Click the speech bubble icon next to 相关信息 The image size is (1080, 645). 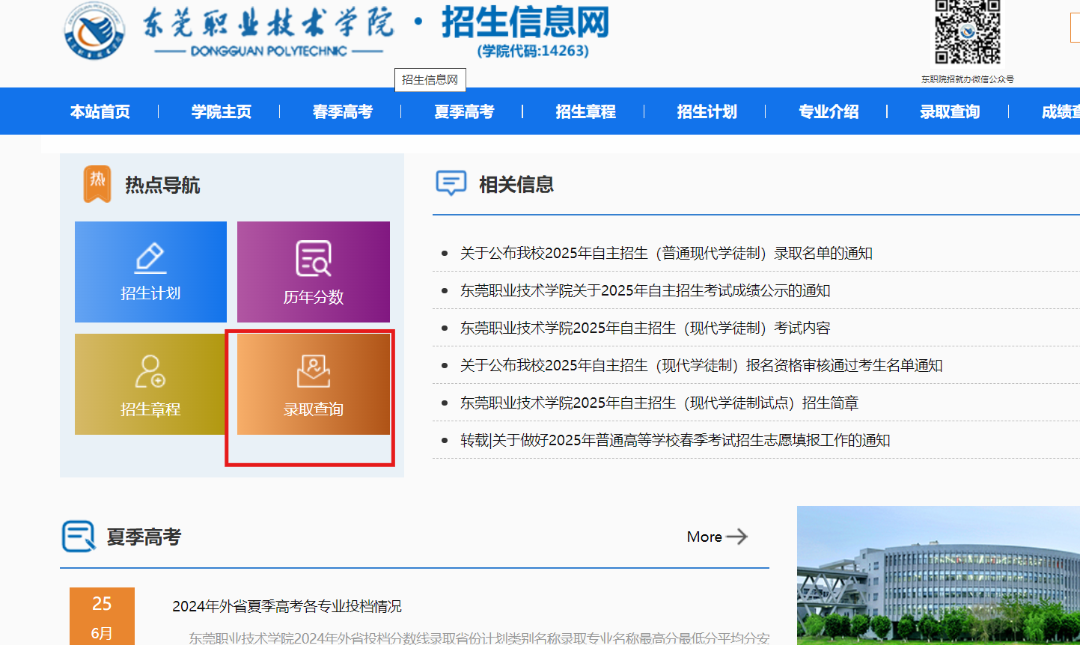point(451,183)
